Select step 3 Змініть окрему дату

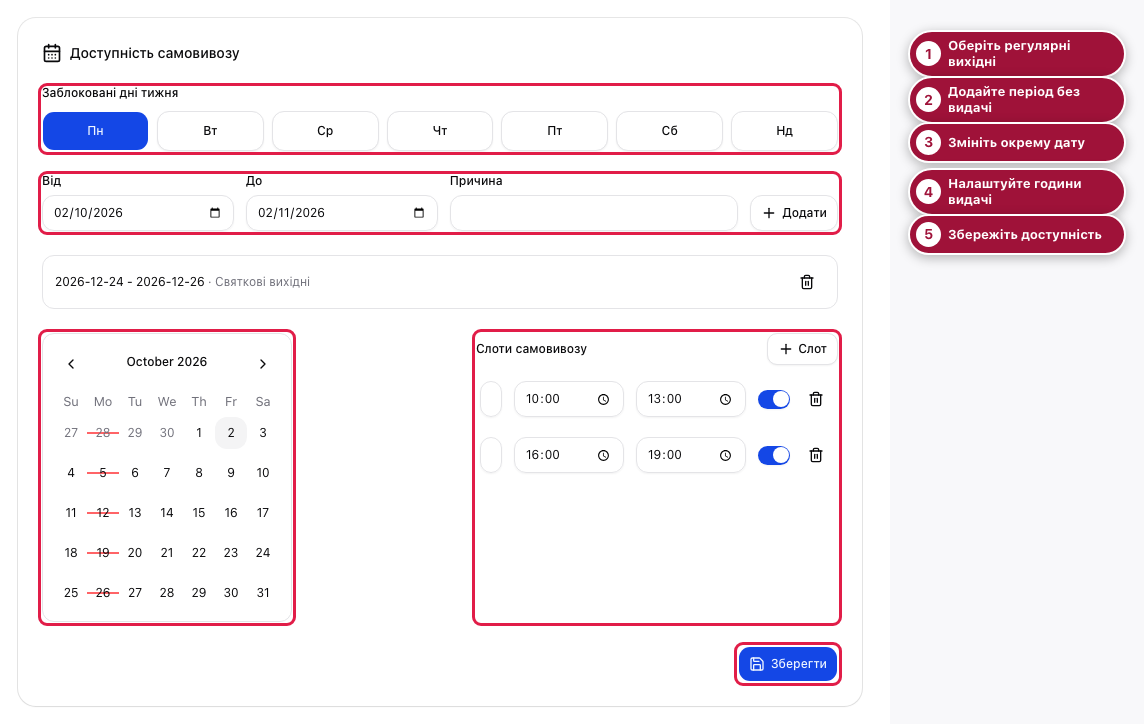coord(1016,142)
